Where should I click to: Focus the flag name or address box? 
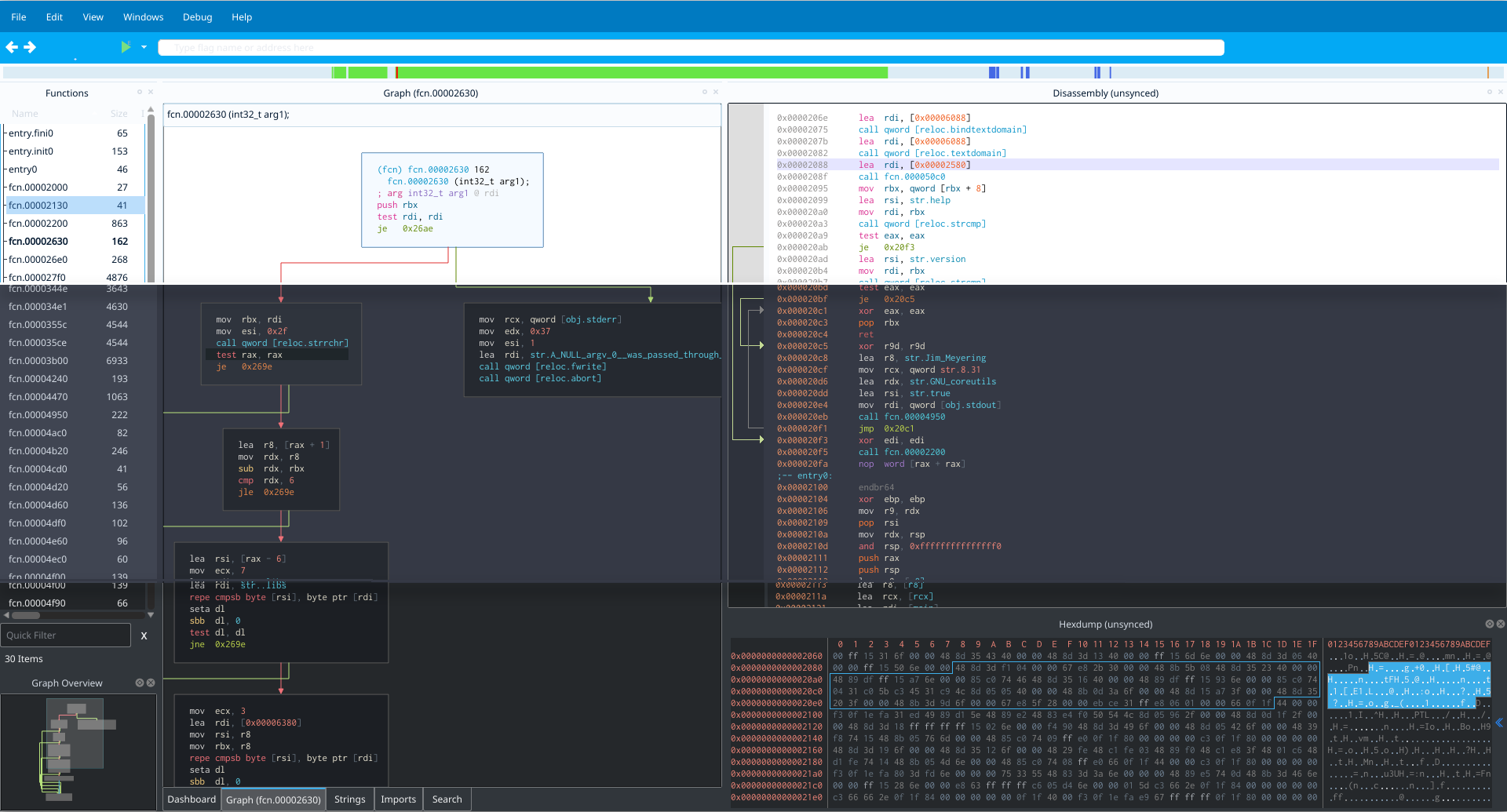[691, 48]
